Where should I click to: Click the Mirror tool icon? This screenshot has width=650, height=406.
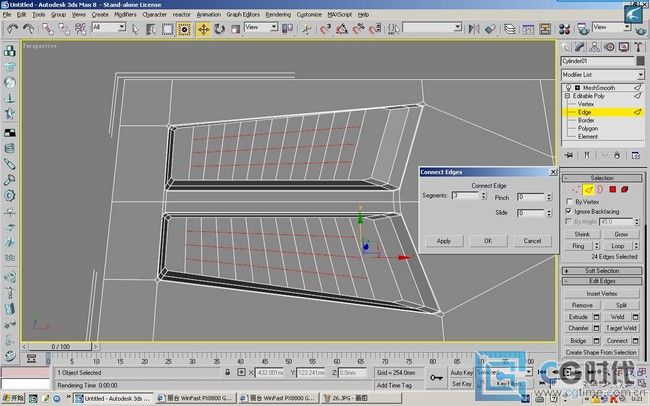coord(474,29)
